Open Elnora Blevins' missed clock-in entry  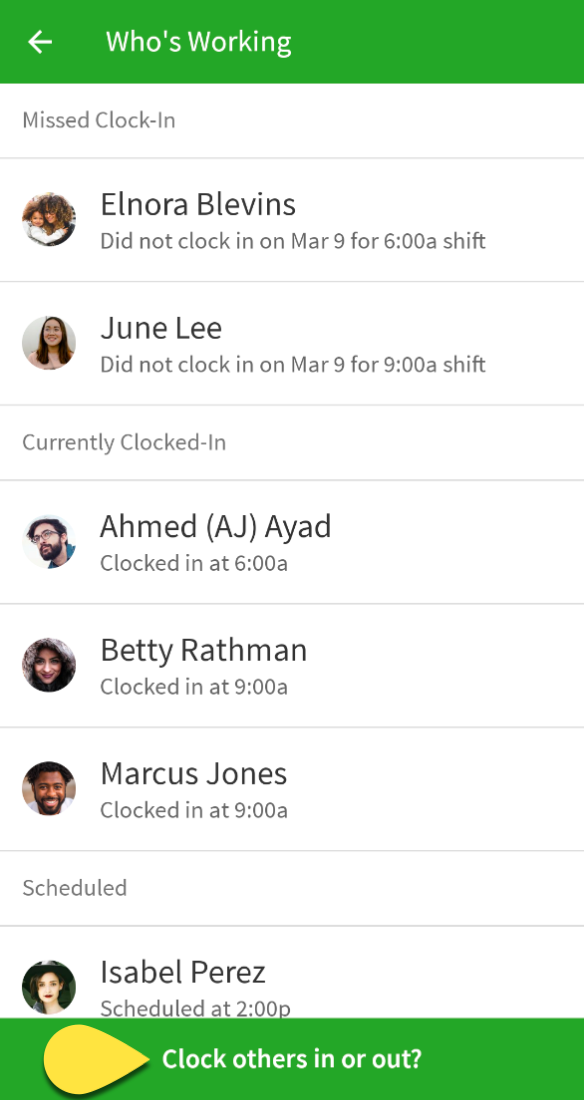tap(292, 220)
